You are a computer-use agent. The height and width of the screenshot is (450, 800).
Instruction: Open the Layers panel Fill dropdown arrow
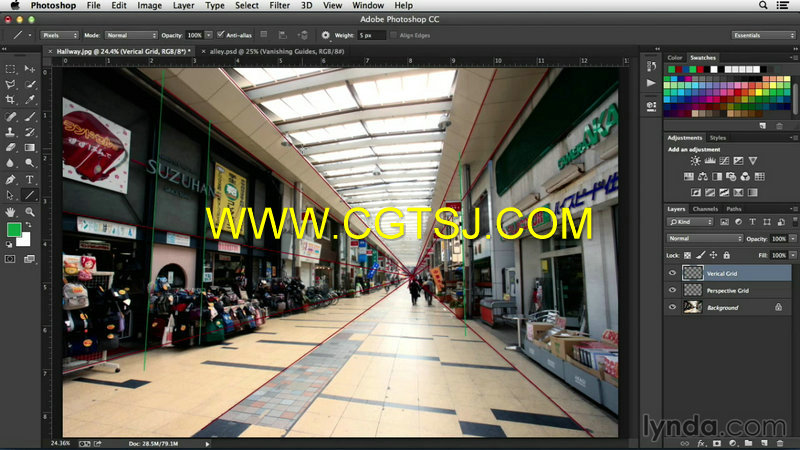pyautogui.click(x=792, y=255)
